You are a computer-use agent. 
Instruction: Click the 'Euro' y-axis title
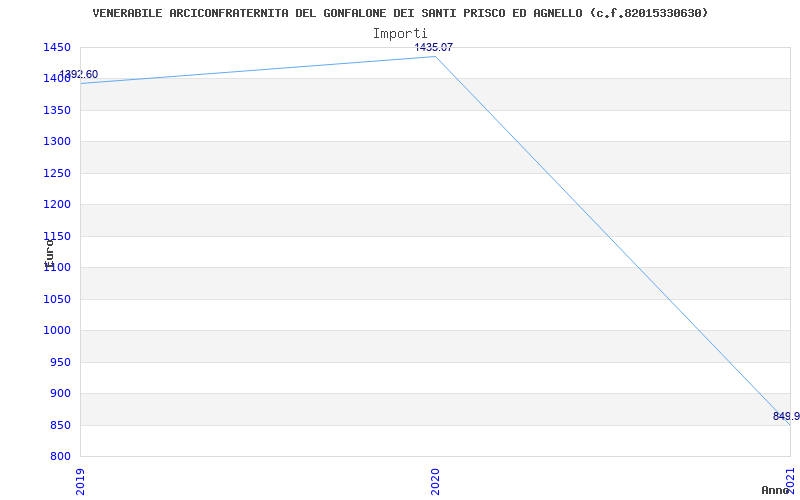[x=49, y=253]
